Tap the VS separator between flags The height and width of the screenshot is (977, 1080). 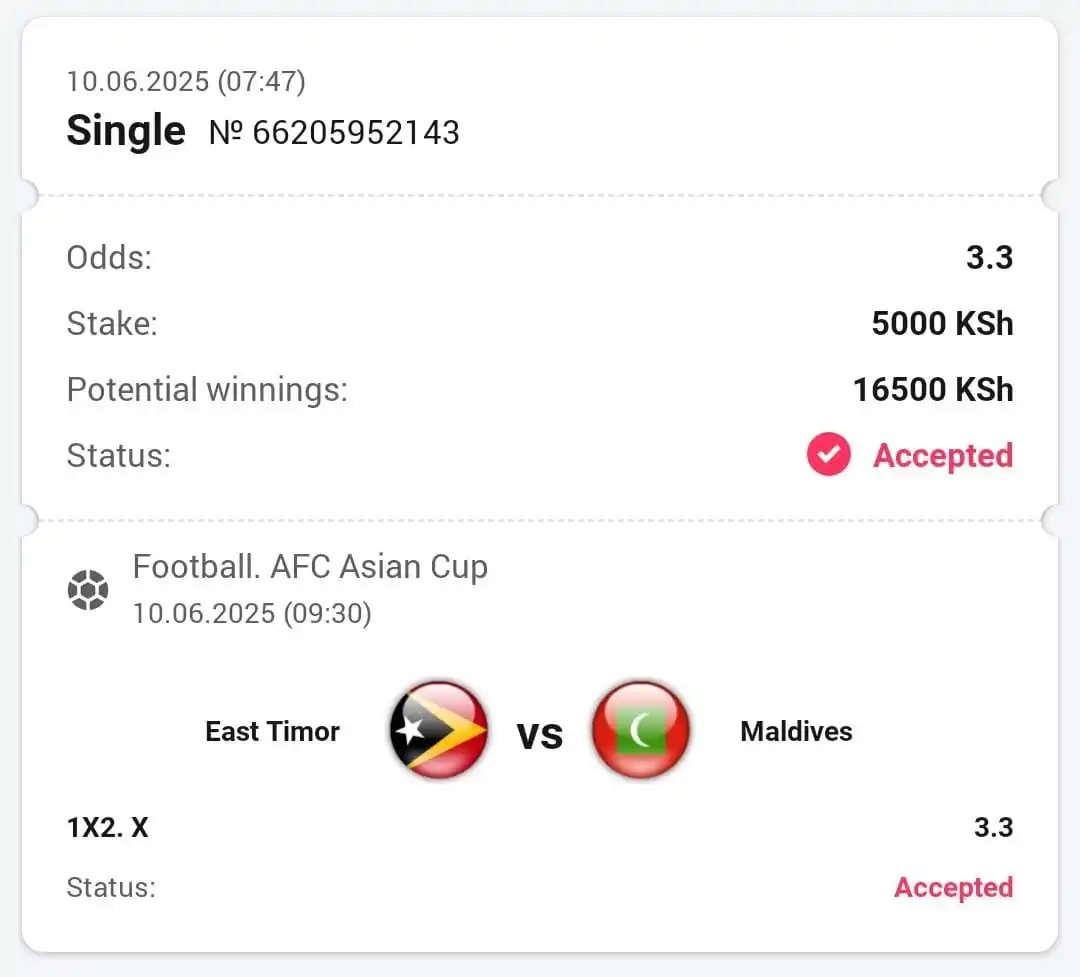click(x=541, y=735)
